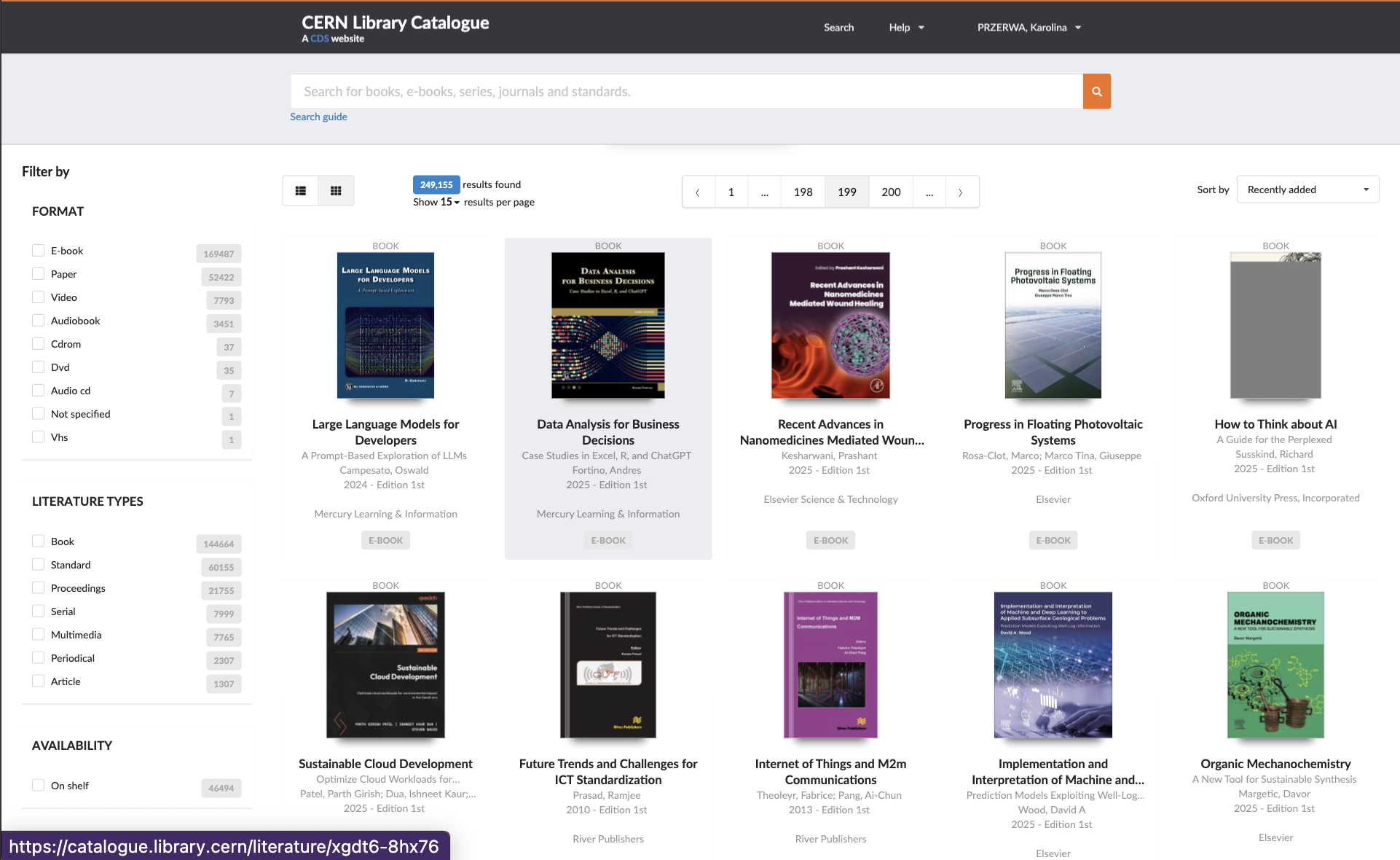This screenshot has height=860, width=1400.
Task: Check the Proceedings literature type filter
Action: pyautogui.click(x=39, y=588)
